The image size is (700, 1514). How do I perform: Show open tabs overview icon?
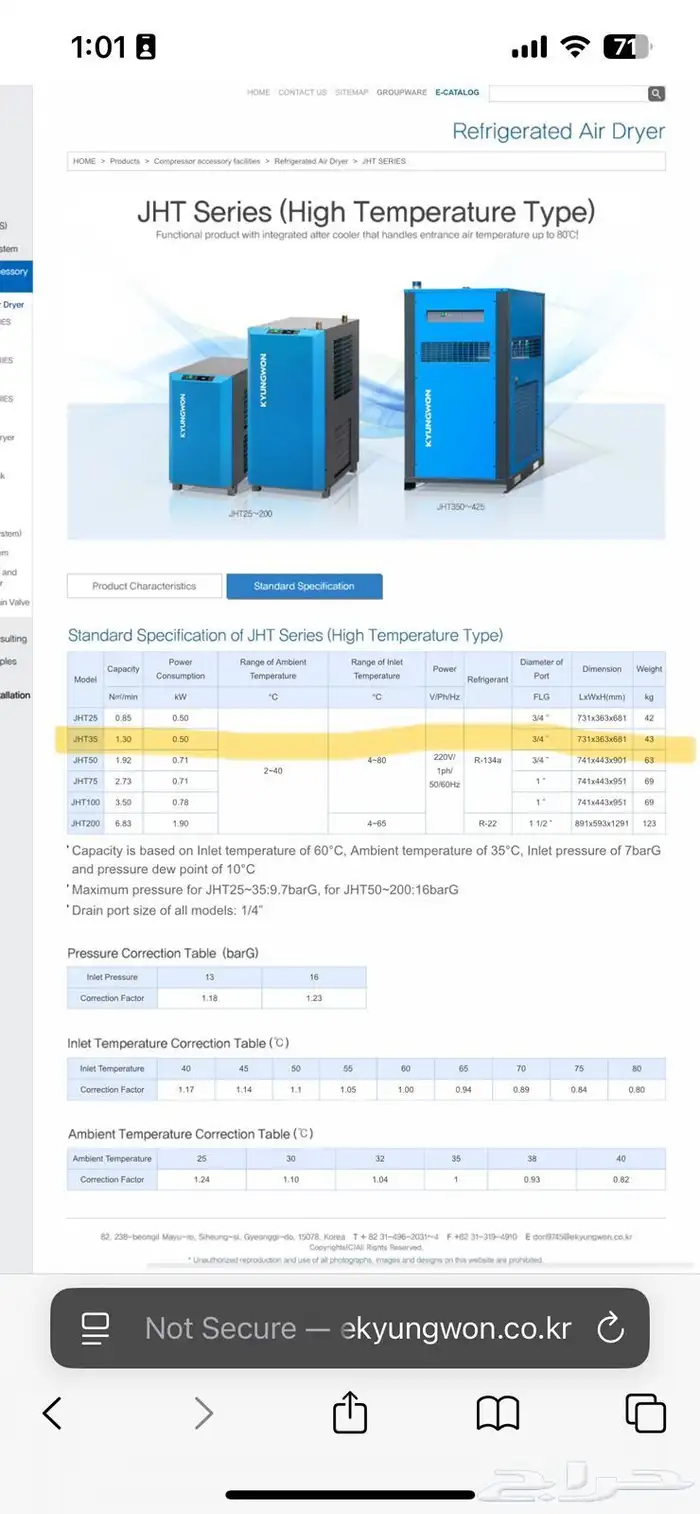click(x=645, y=1412)
